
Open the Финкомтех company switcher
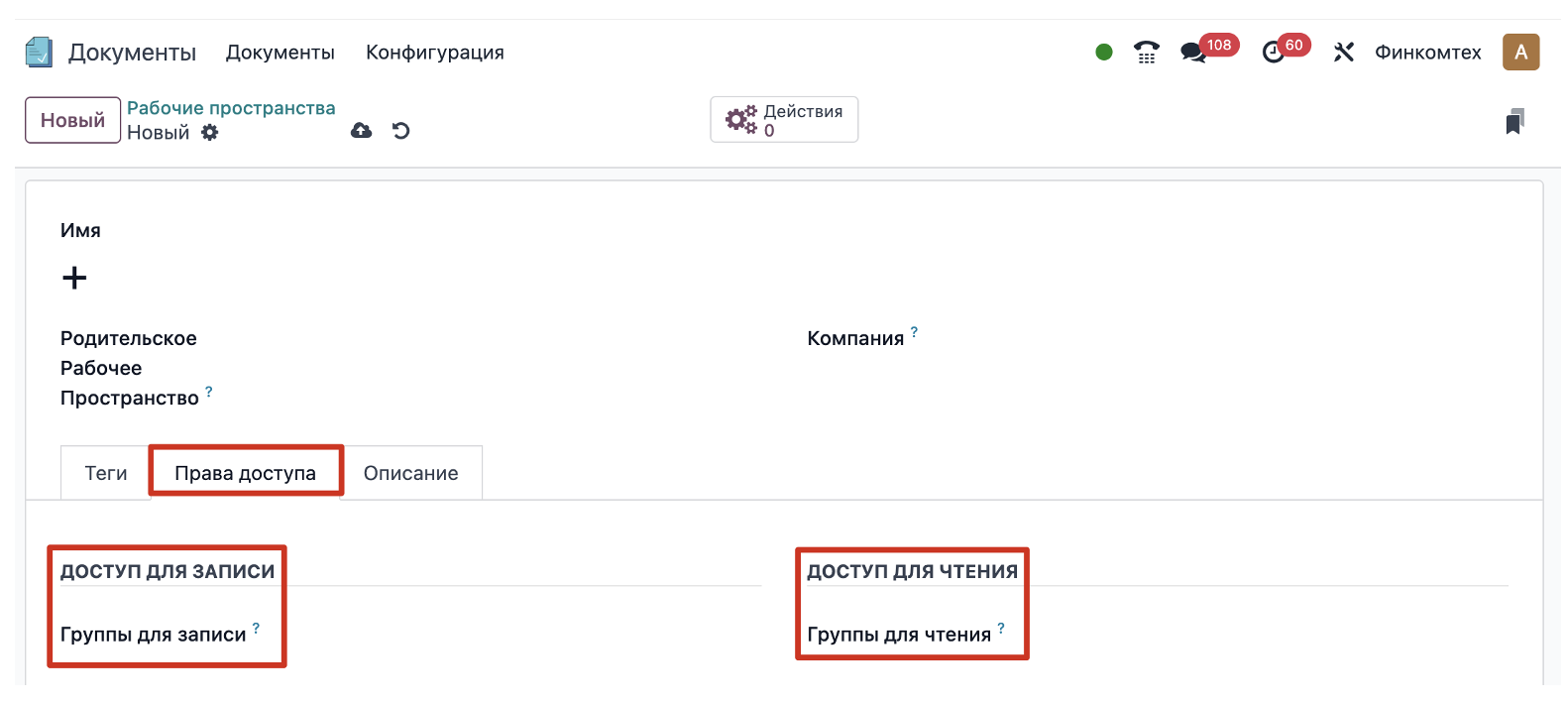(x=1427, y=53)
